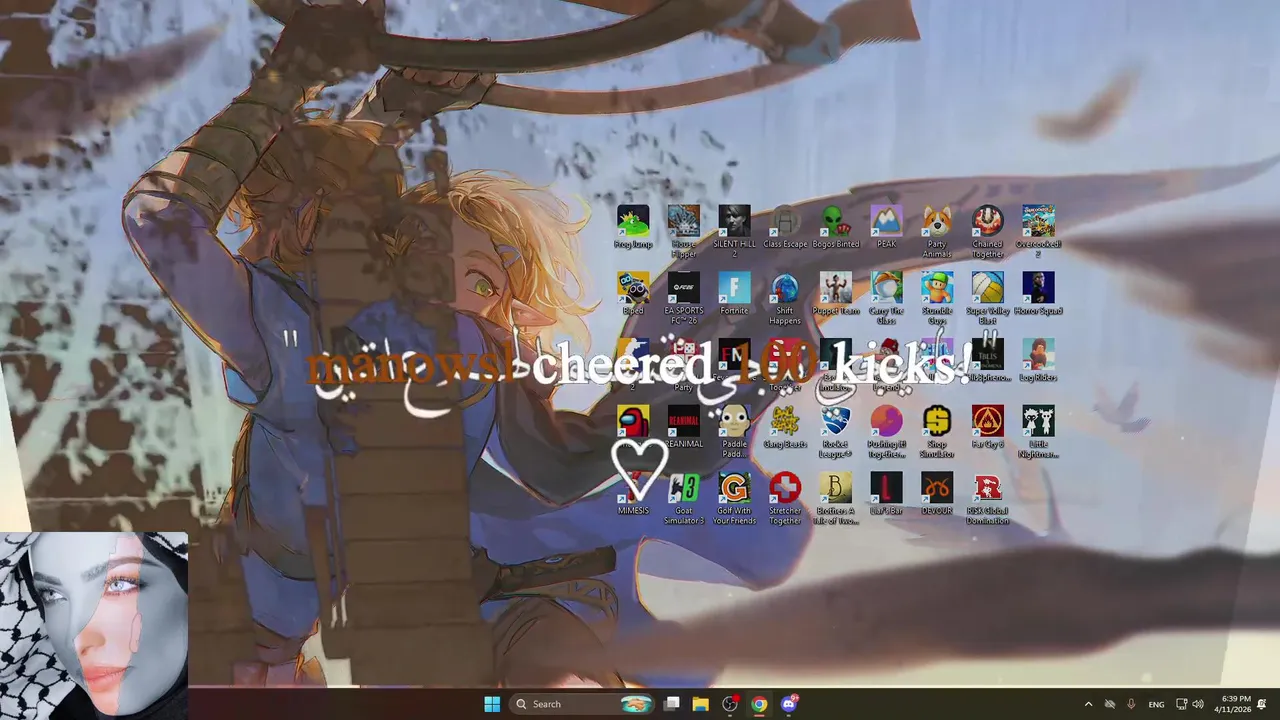Click the webcam overlay thumbnail
The width and height of the screenshot is (1280, 720).
point(94,625)
